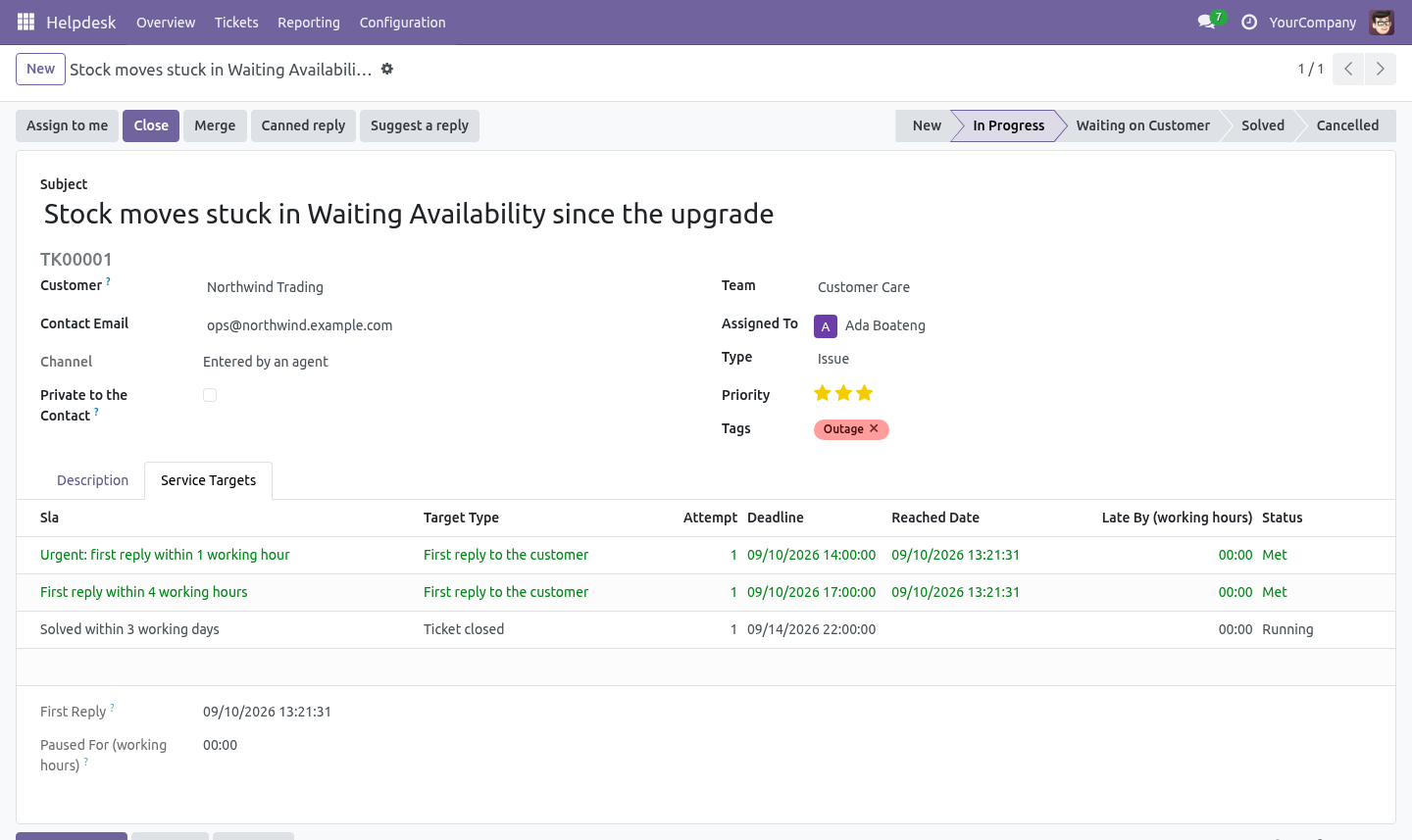1412x840 pixels.
Task: Set priority to the second star
Action: [843, 393]
